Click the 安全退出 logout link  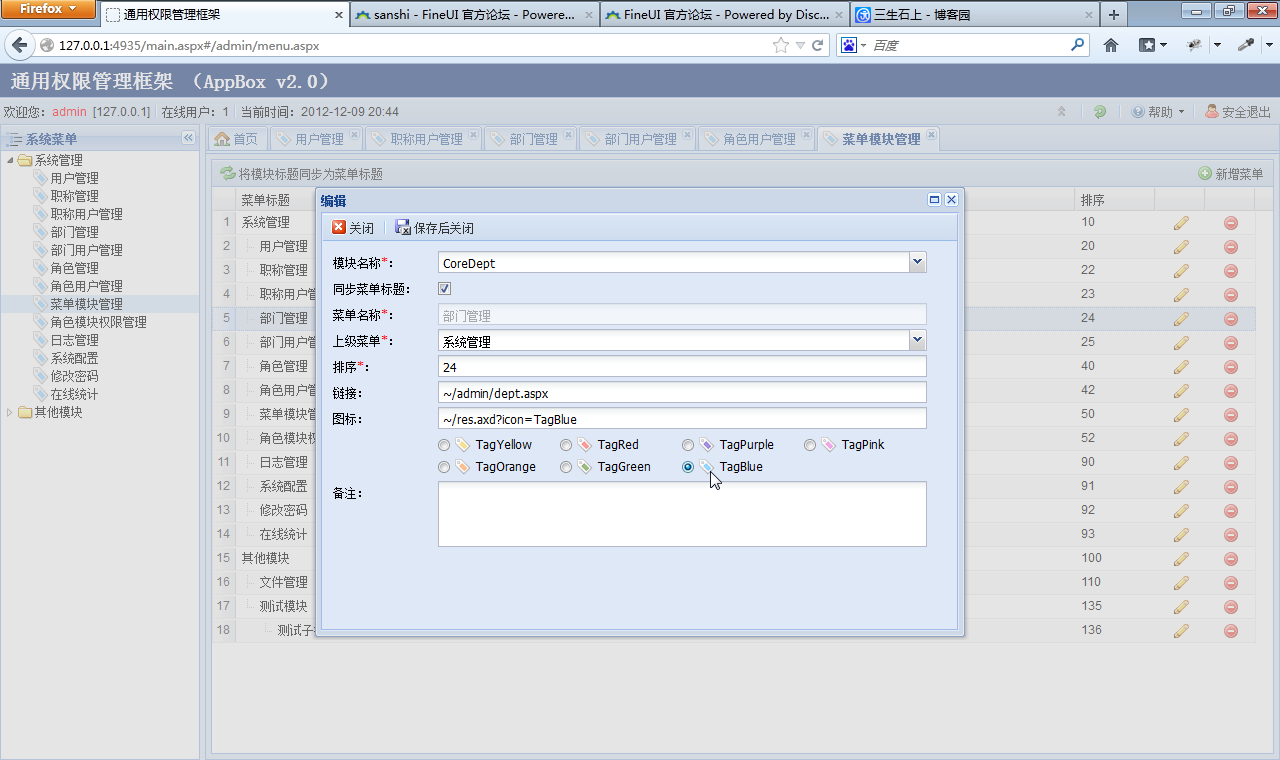click(1238, 112)
